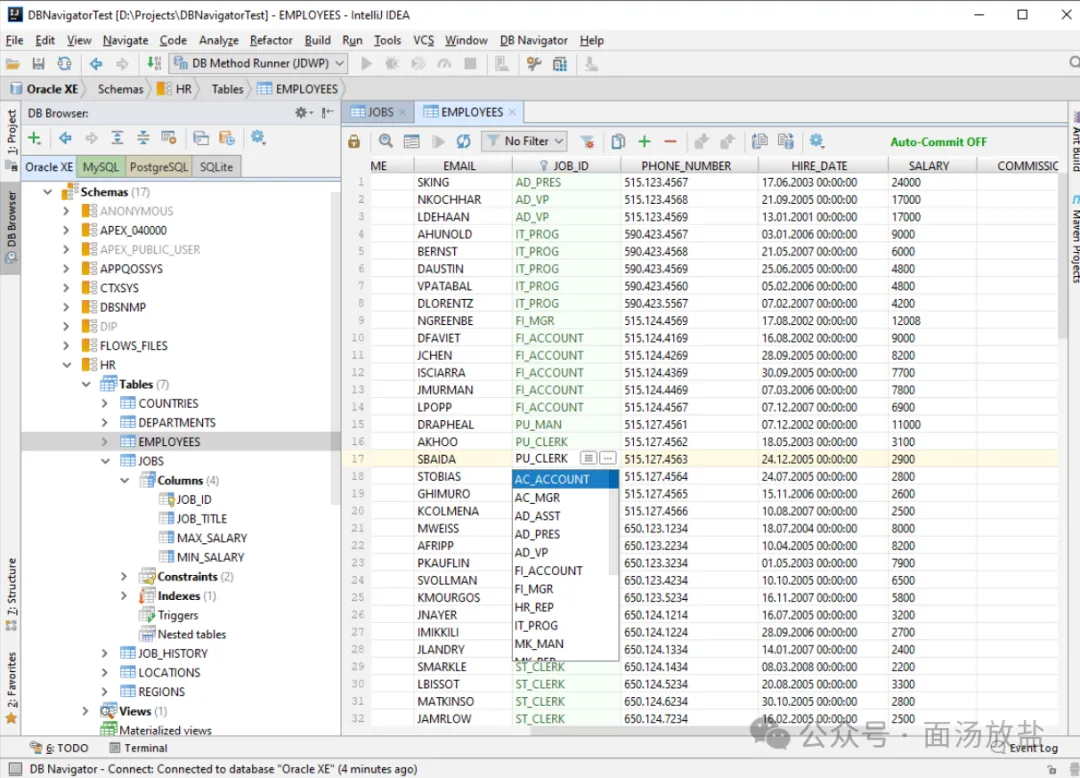The image size is (1080, 778).
Task: Select AD_PRES from the job list
Action: click(x=537, y=534)
